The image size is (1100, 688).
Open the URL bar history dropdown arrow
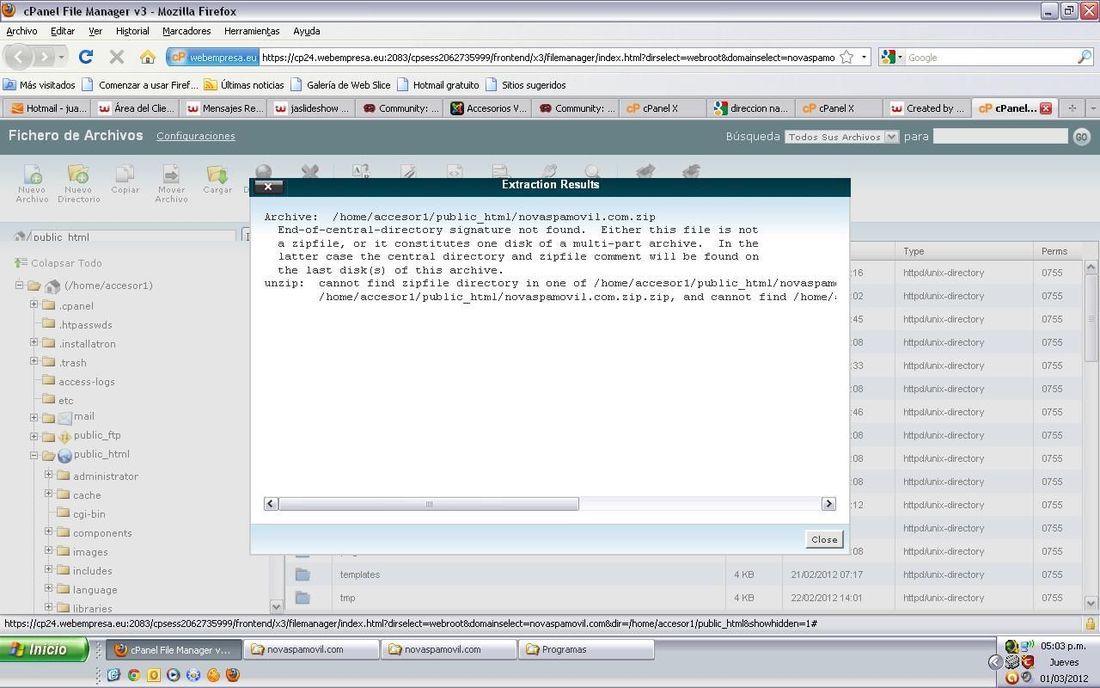pyautogui.click(x=864, y=58)
